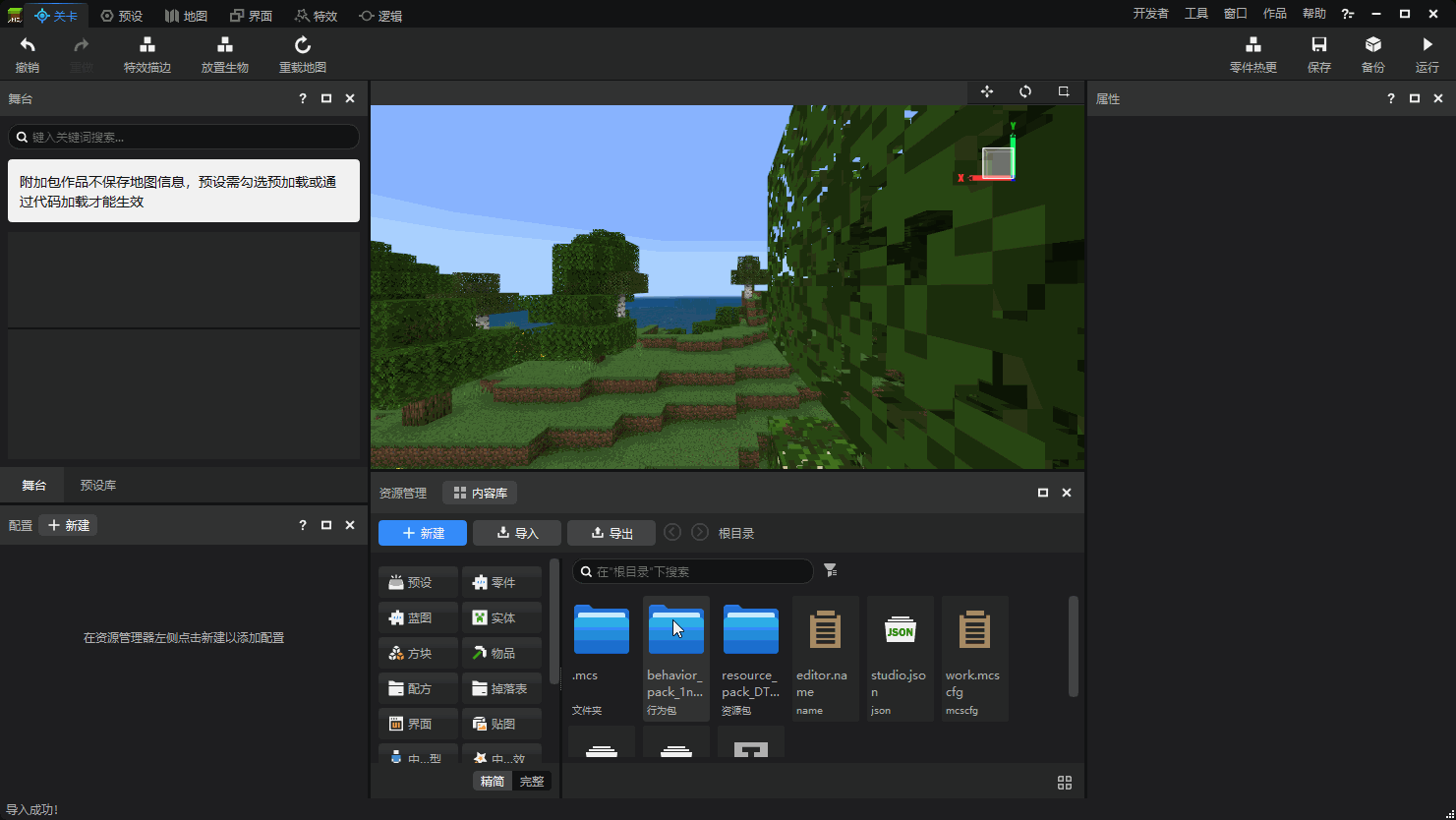Viewport: 1456px width, 820px height.
Task: Open the 窗口 menu
Action: pyautogui.click(x=1236, y=14)
